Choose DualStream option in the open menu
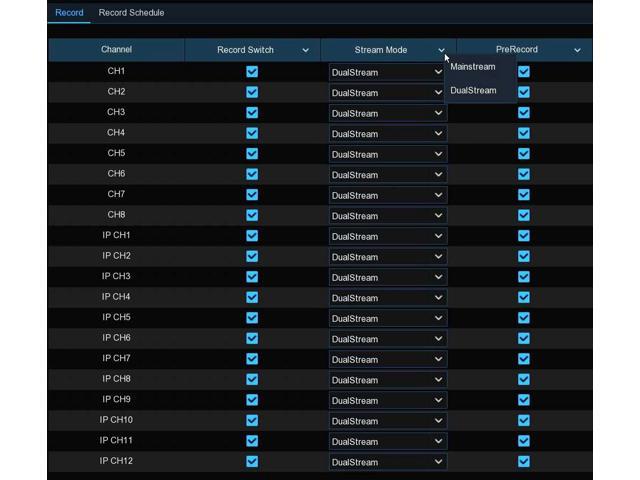Image resolution: width=640 pixels, height=480 pixels. pos(473,90)
